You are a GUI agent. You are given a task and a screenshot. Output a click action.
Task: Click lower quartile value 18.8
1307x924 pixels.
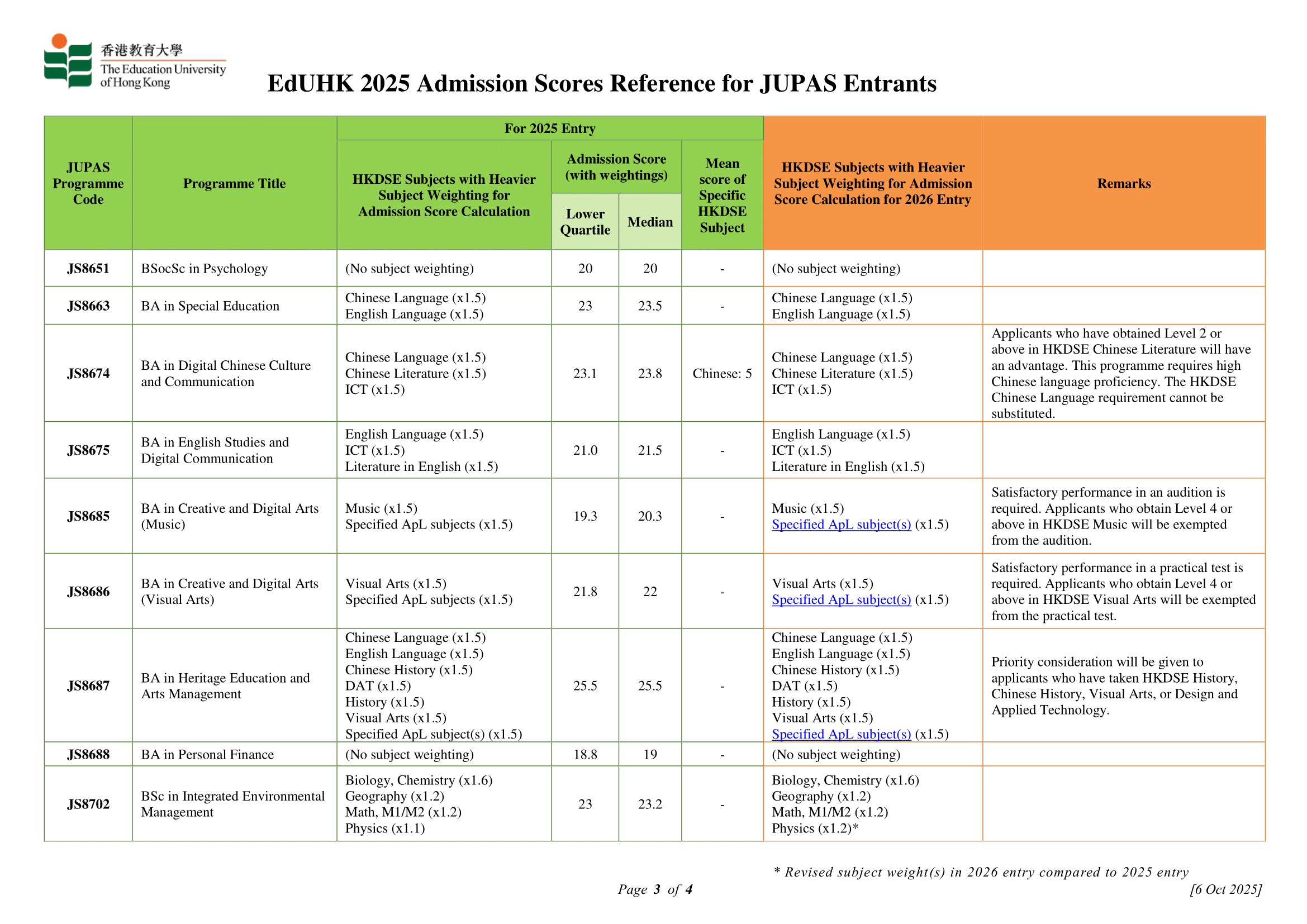click(x=585, y=754)
